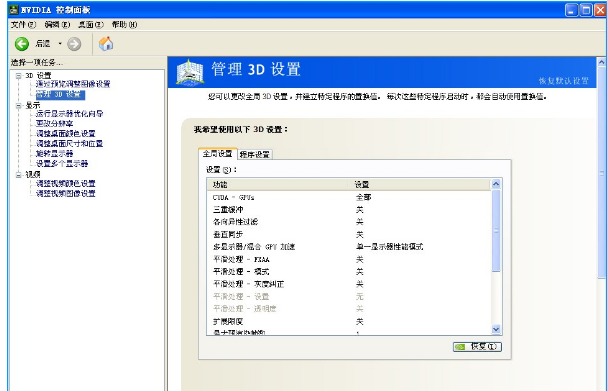Click the NVIDIA title bar icon
The width and height of the screenshot is (607, 391).
pos(14,10)
